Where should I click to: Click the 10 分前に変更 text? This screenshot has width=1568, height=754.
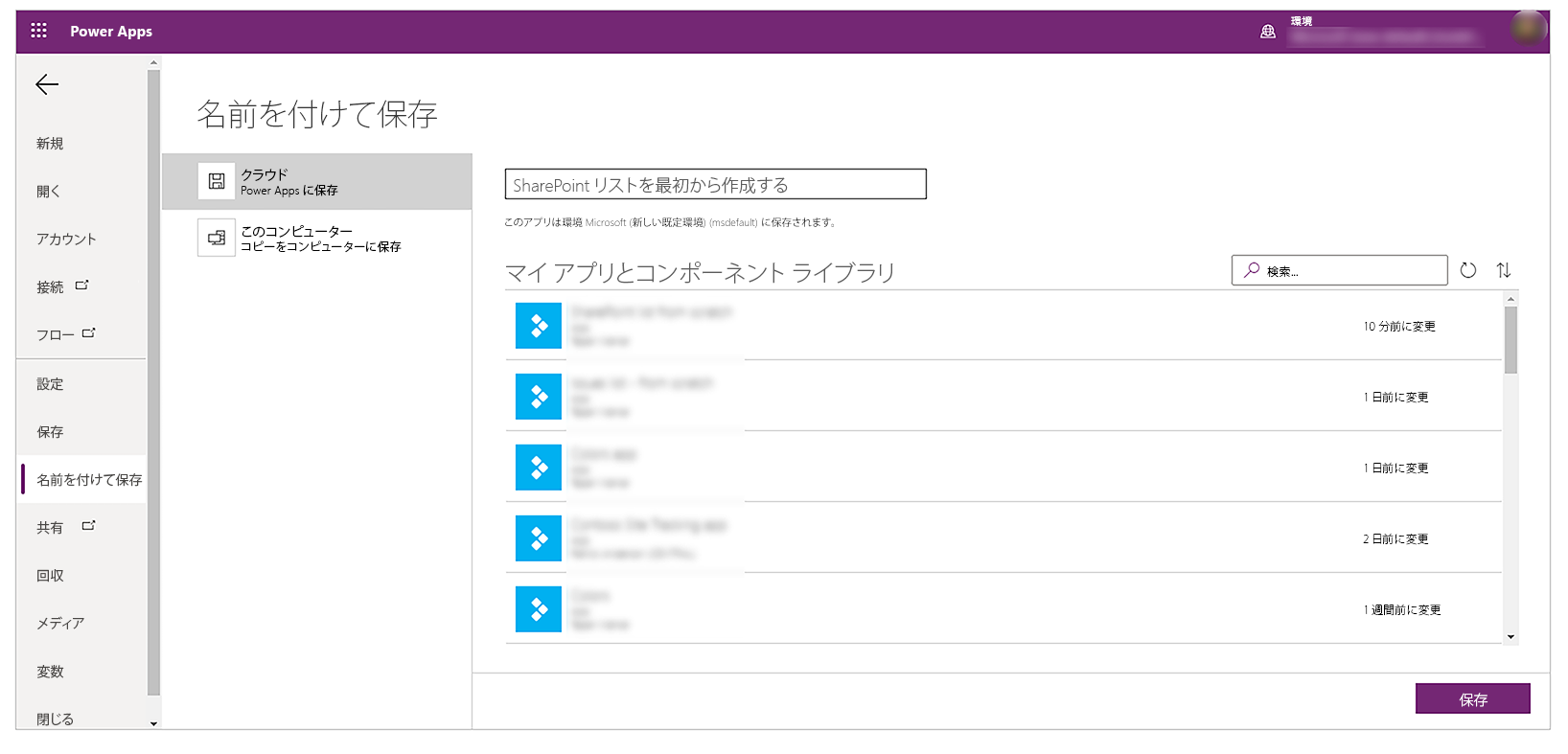click(1399, 327)
